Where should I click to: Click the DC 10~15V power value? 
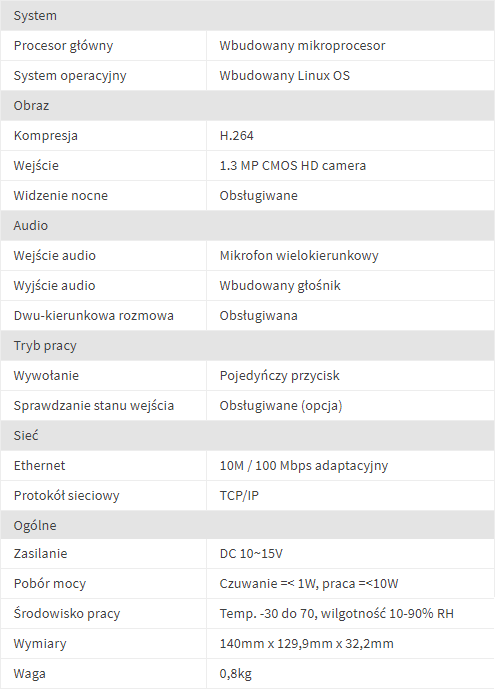coord(251,554)
